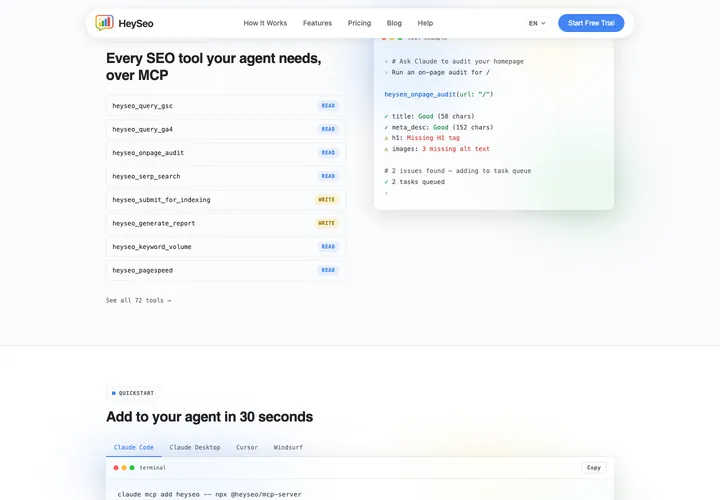Screen dimensions: 720x500
Task: Click the Copy button in terminal
Action: tap(594, 467)
